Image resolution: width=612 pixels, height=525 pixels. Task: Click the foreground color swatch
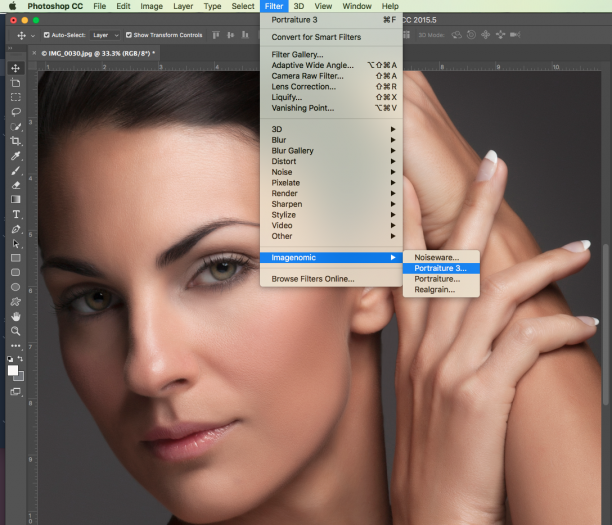tap(12, 370)
